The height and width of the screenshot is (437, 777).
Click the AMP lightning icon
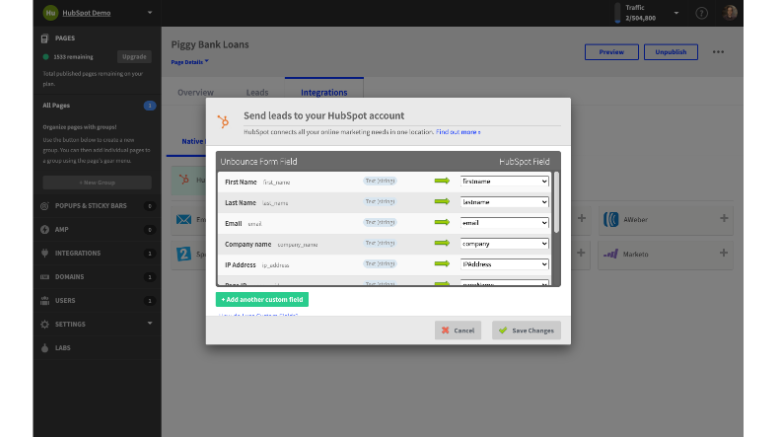point(45,229)
